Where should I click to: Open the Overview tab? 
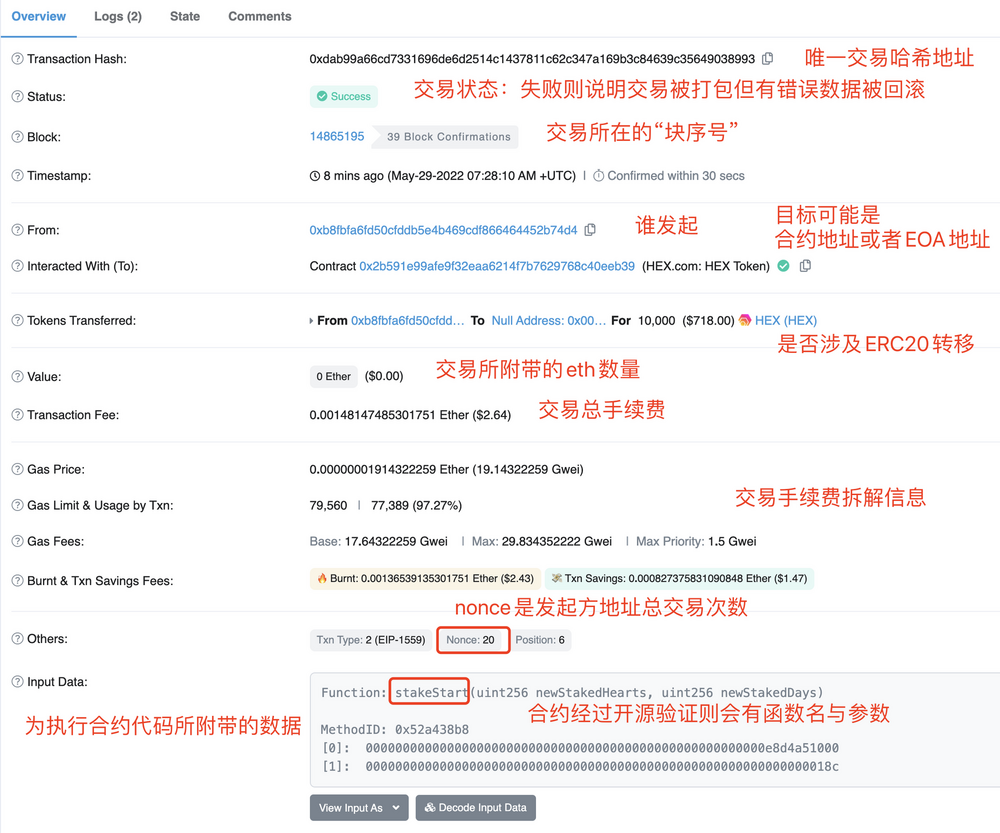pyautogui.click(x=38, y=17)
